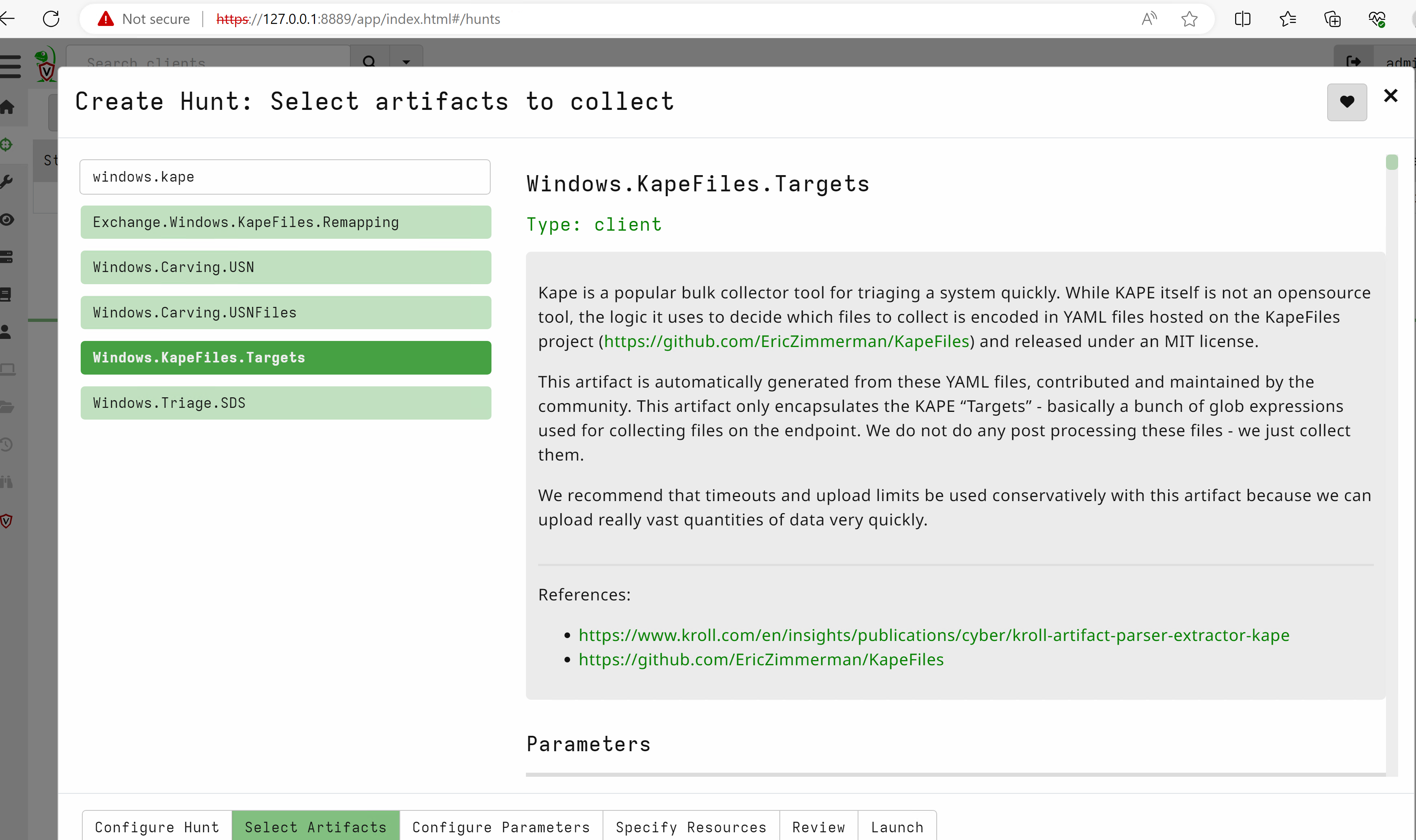Add page to favorites star icon
1416x840 pixels.
tap(1189, 19)
